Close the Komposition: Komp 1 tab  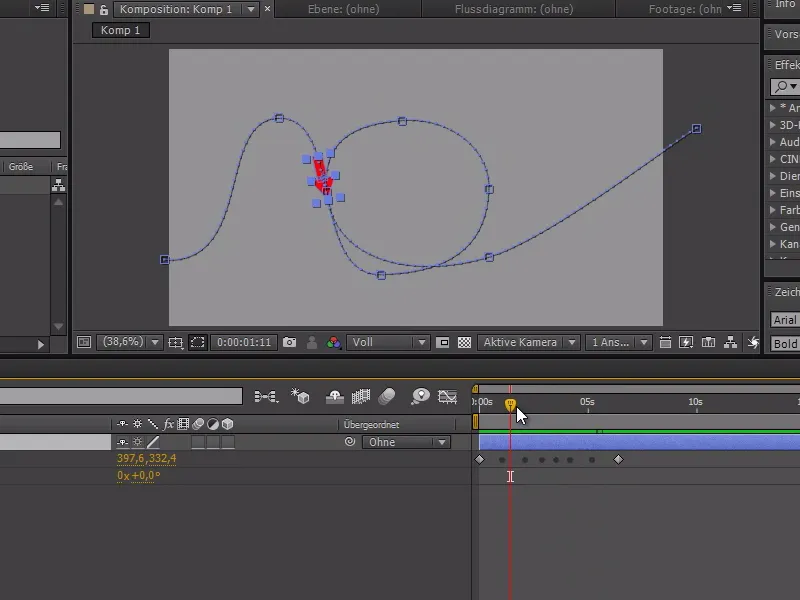[267, 9]
